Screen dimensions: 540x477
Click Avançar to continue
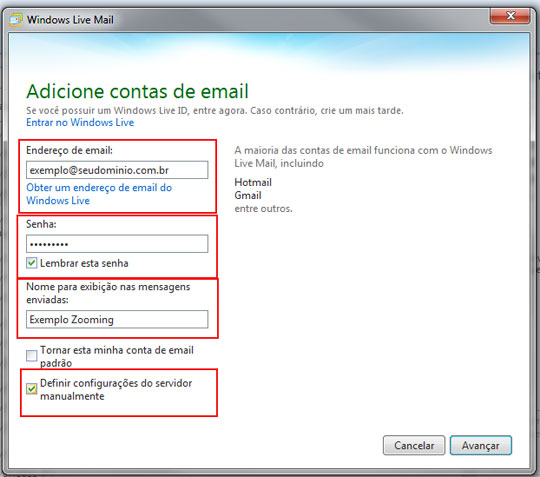tap(481, 445)
